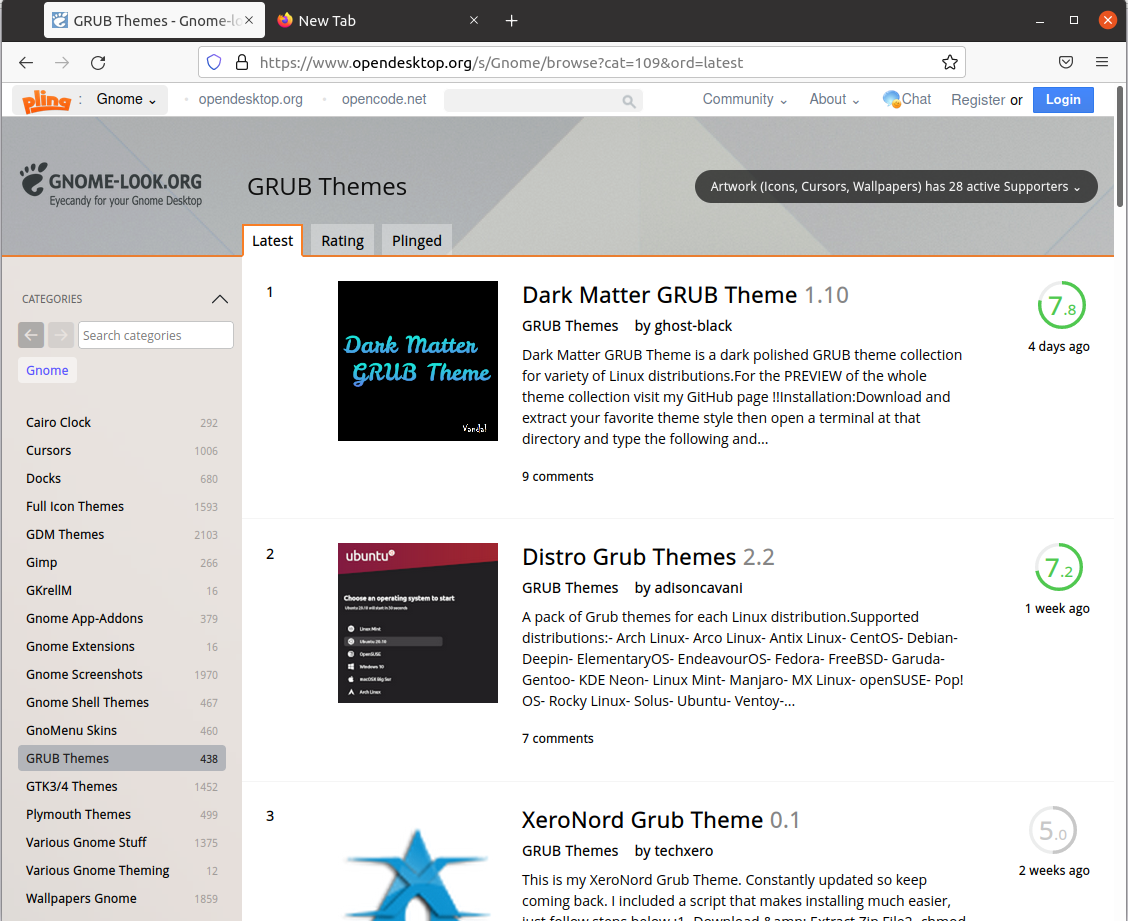1128x921 pixels.
Task: Click the search magnifier in the site search bar
Action: [x=628, y=101]
